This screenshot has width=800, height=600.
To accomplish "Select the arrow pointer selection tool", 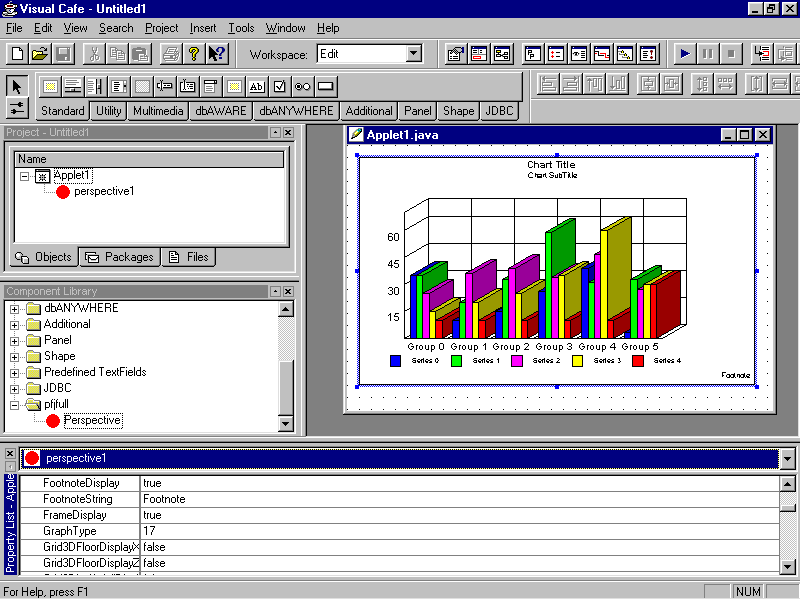I will tap(17, 86).
